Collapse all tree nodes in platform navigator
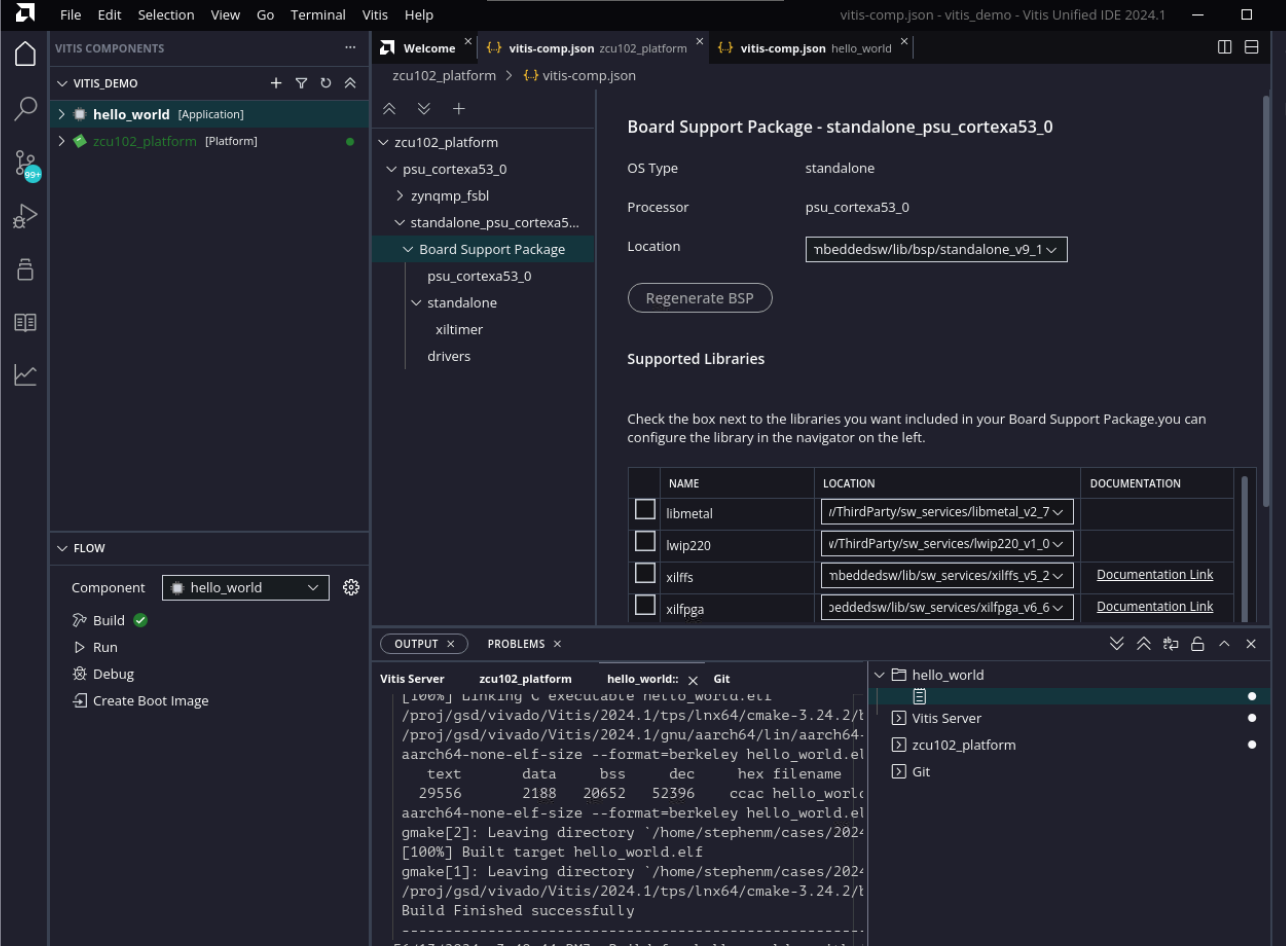1286x946 pixels. click(390, 109)
